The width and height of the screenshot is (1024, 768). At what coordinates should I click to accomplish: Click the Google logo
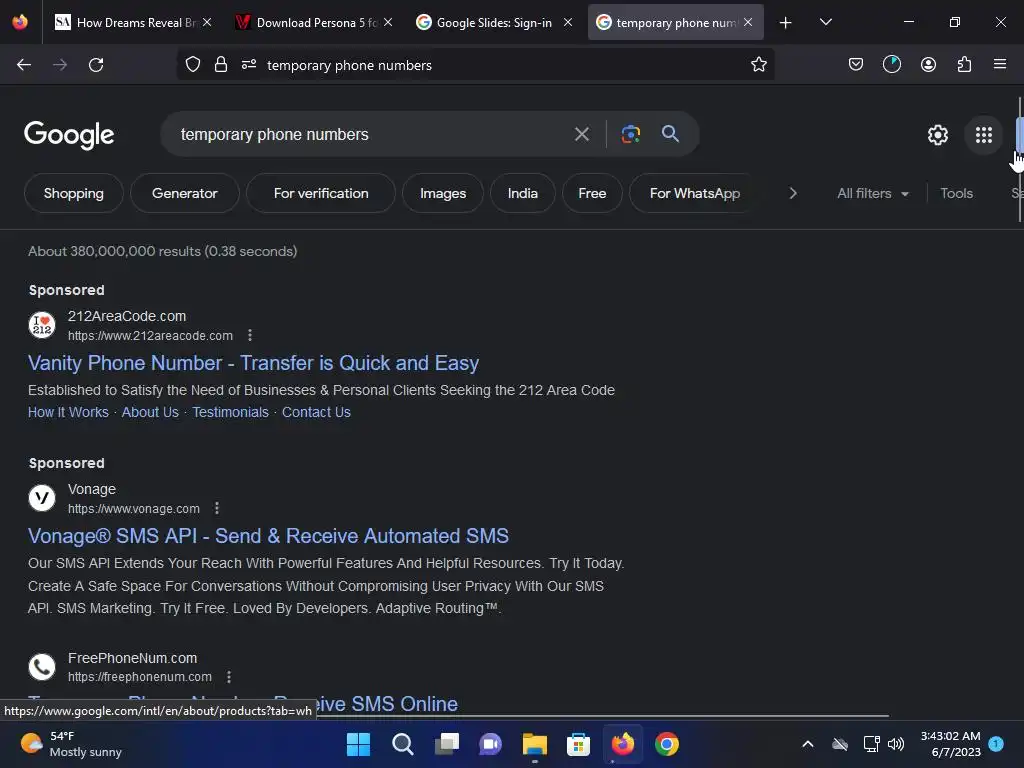tap(69, 135)
